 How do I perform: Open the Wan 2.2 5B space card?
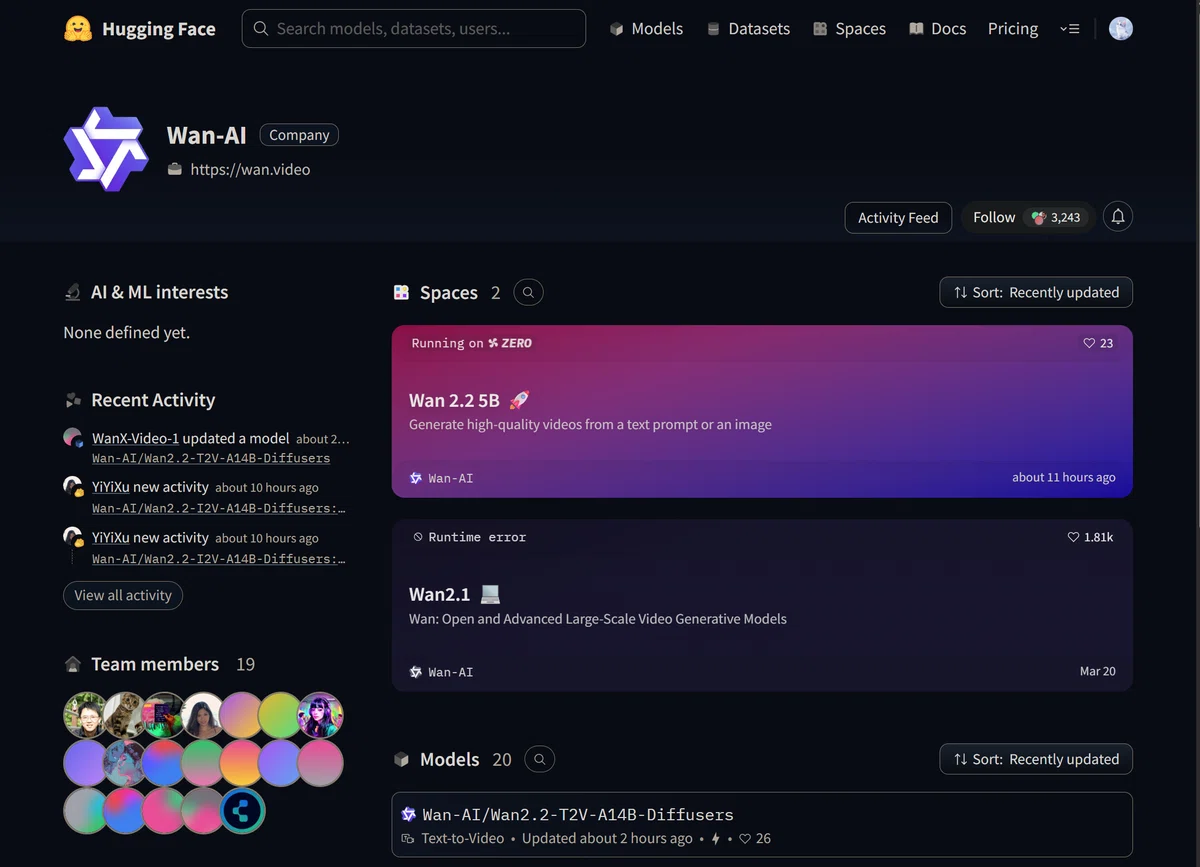(x=762, y=411)
